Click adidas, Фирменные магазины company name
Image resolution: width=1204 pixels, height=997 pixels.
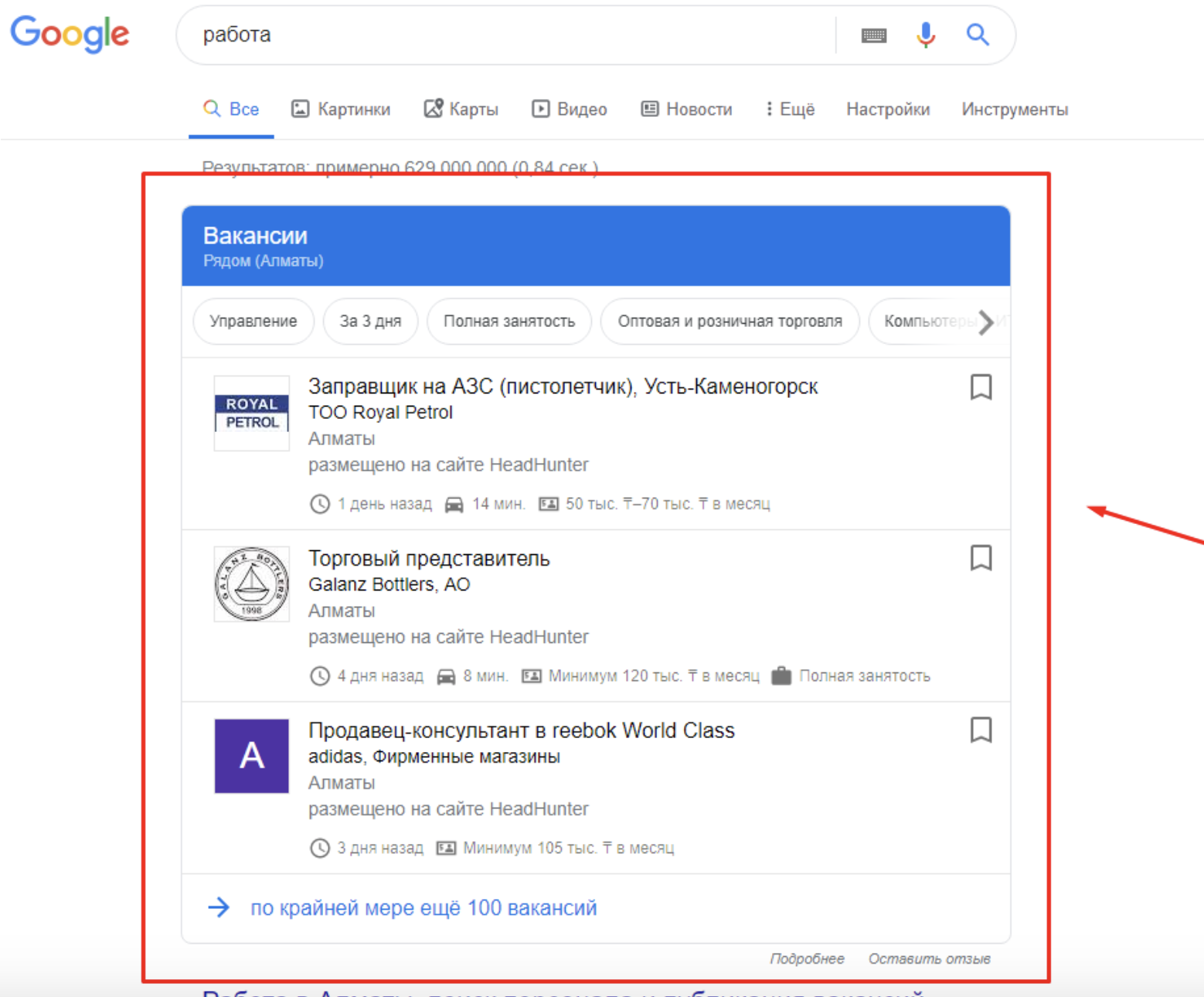[434, 757]
